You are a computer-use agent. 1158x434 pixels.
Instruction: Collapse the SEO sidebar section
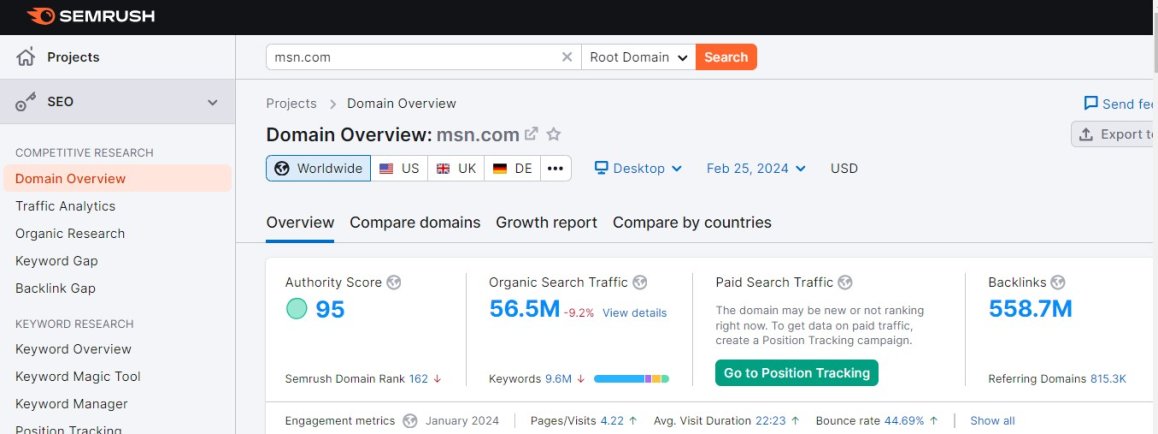(x=213, y=102)
